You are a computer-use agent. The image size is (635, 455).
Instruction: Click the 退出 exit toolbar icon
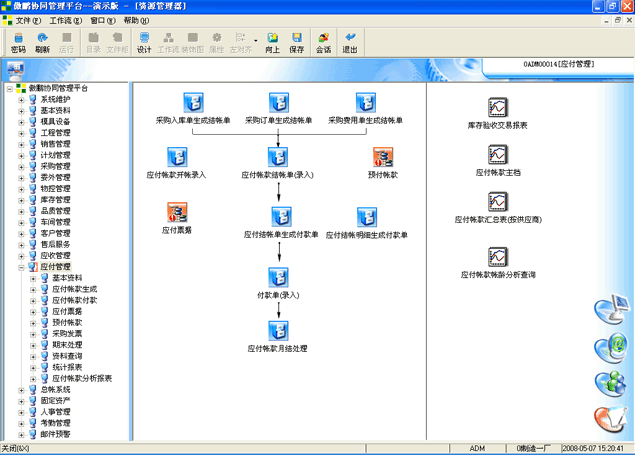350,42
